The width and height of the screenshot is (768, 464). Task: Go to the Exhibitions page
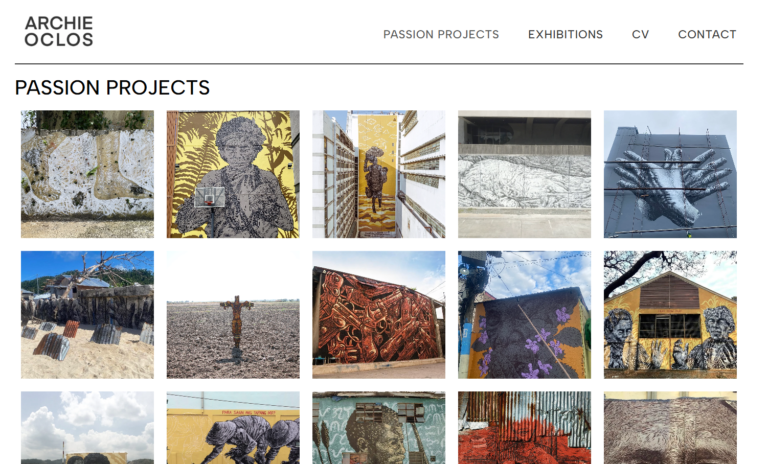pos(565,34)
